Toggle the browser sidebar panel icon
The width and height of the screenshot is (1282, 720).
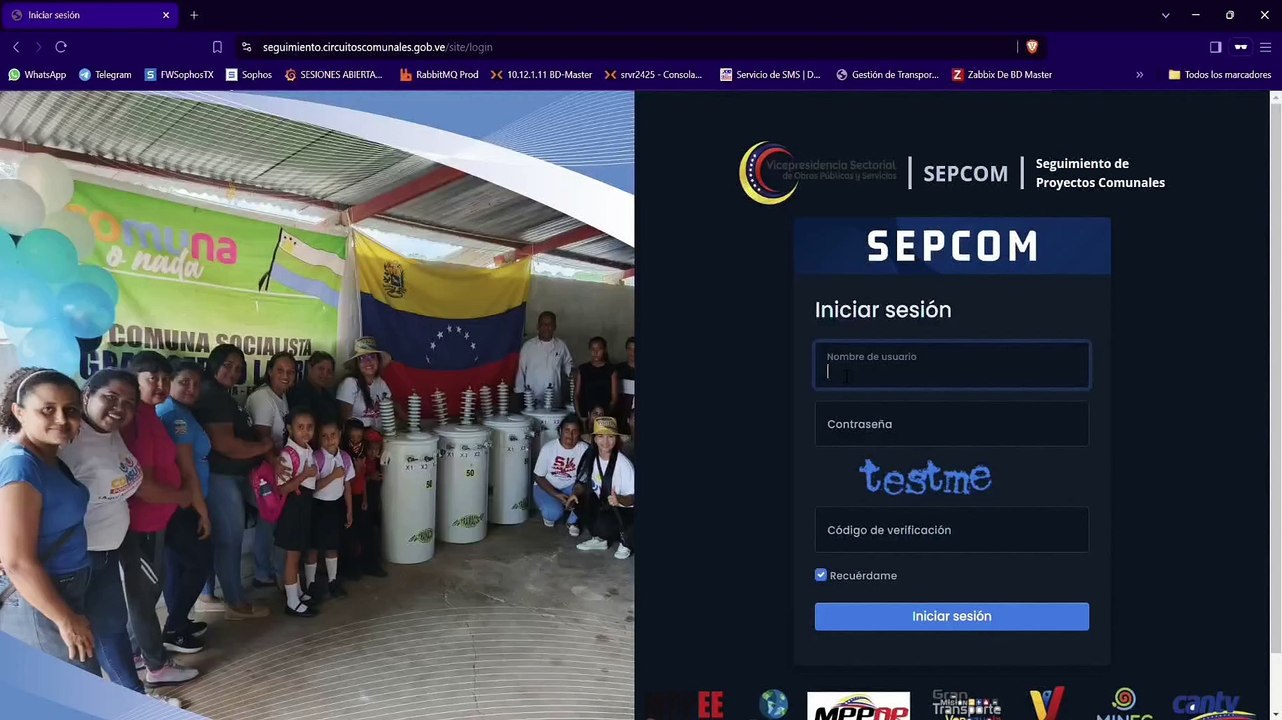tap(1215, 47)
